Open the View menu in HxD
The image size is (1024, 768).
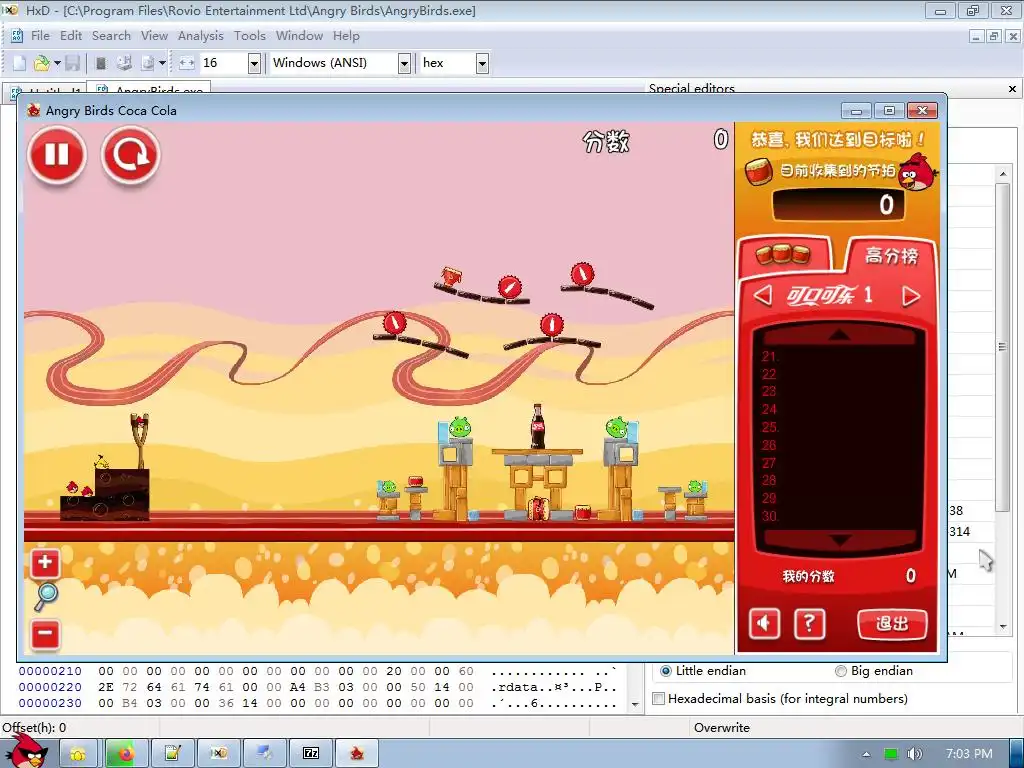click(154, 36)
